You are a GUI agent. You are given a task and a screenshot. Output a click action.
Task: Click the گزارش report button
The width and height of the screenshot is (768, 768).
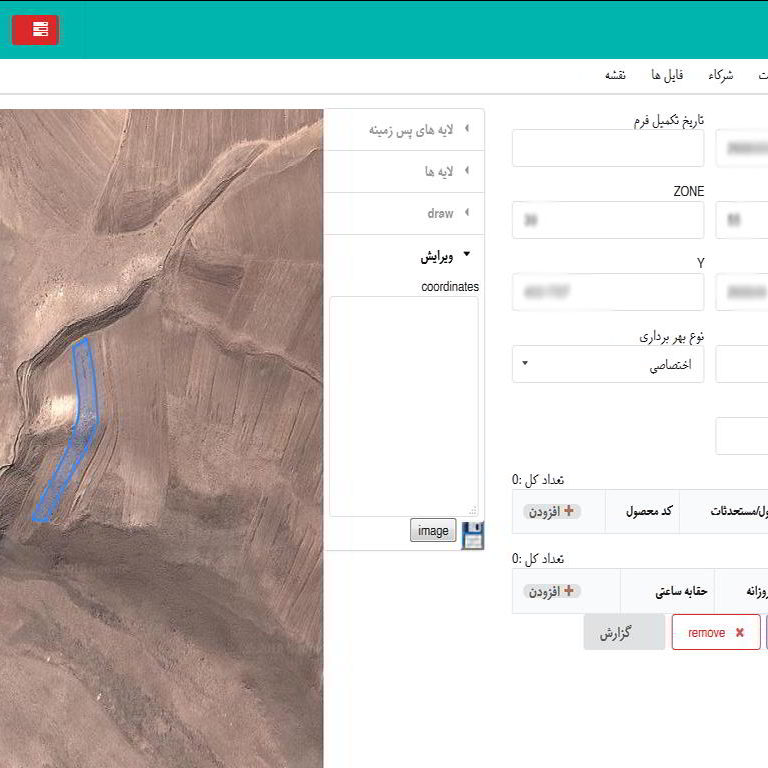click(x=624, y=633)
